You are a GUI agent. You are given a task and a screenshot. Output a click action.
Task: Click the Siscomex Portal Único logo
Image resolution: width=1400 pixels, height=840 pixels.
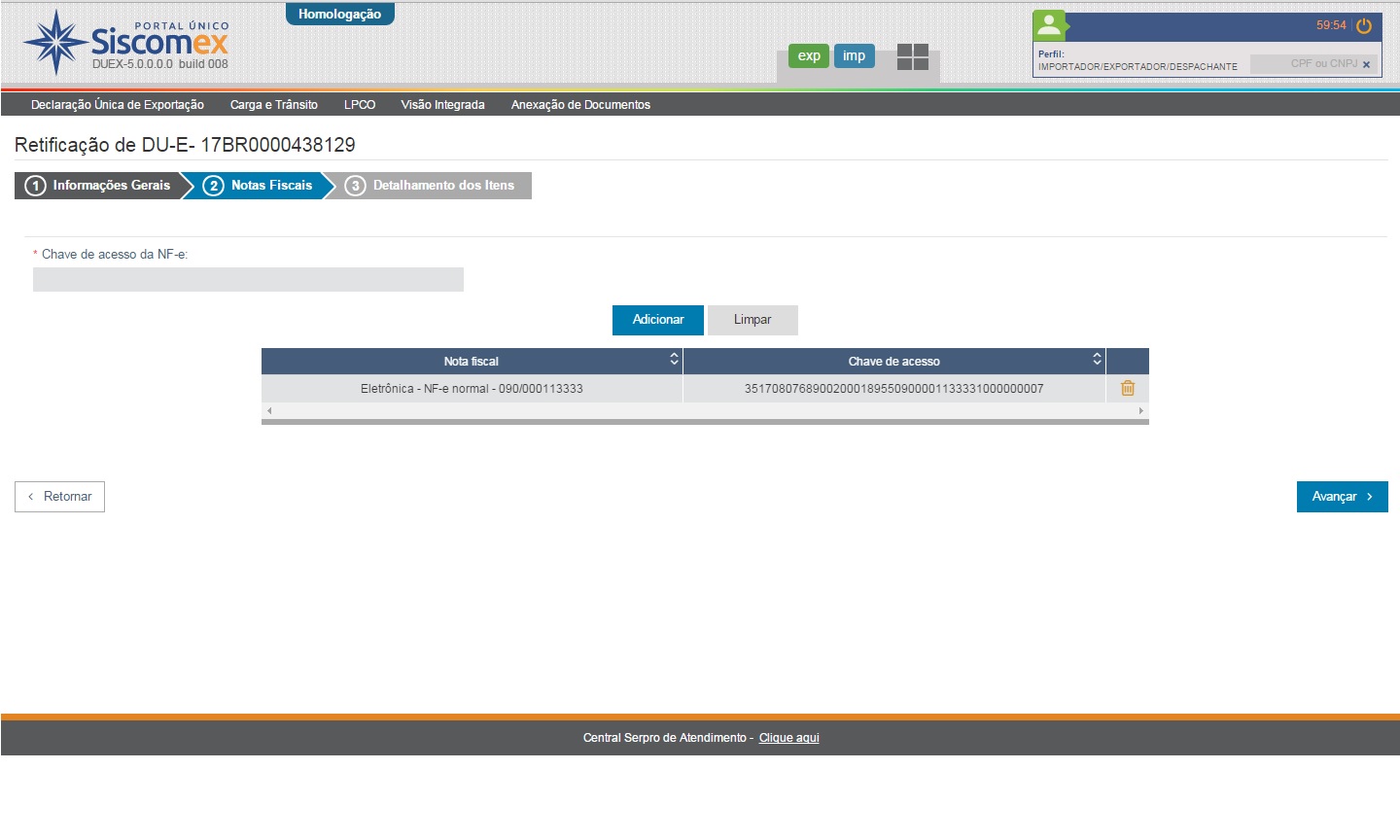point(126,42)
